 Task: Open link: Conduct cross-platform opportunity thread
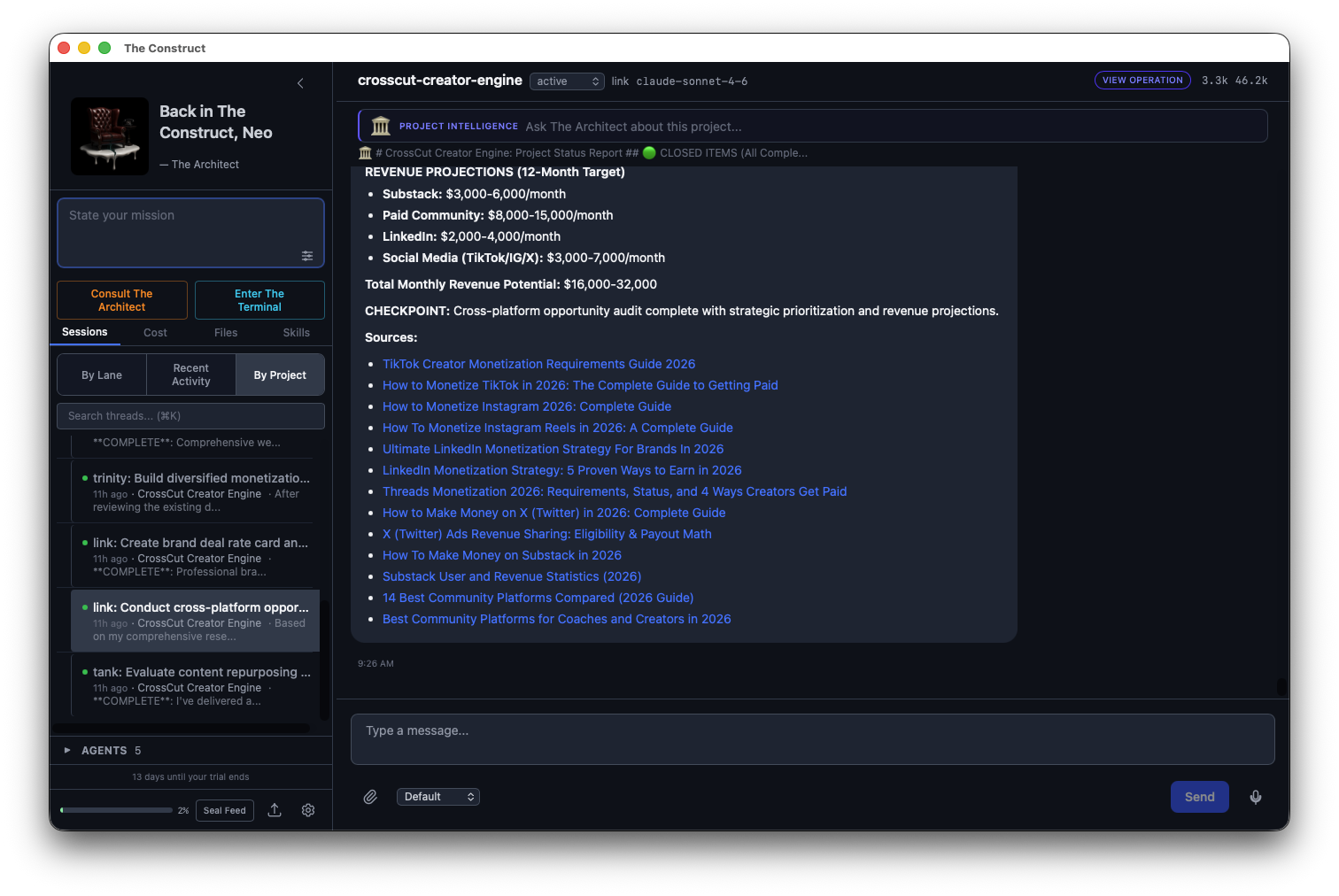pos(195,621)
